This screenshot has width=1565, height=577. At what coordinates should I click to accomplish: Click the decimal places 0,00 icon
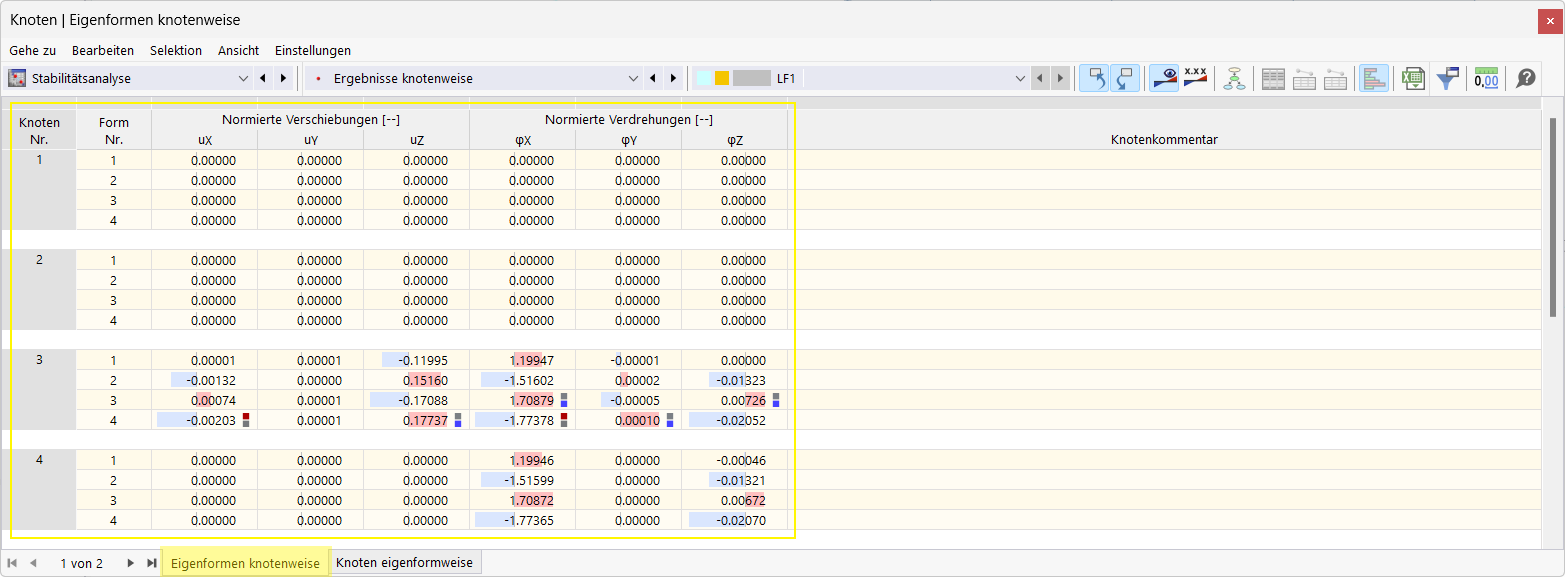(x=1487, y=78)
